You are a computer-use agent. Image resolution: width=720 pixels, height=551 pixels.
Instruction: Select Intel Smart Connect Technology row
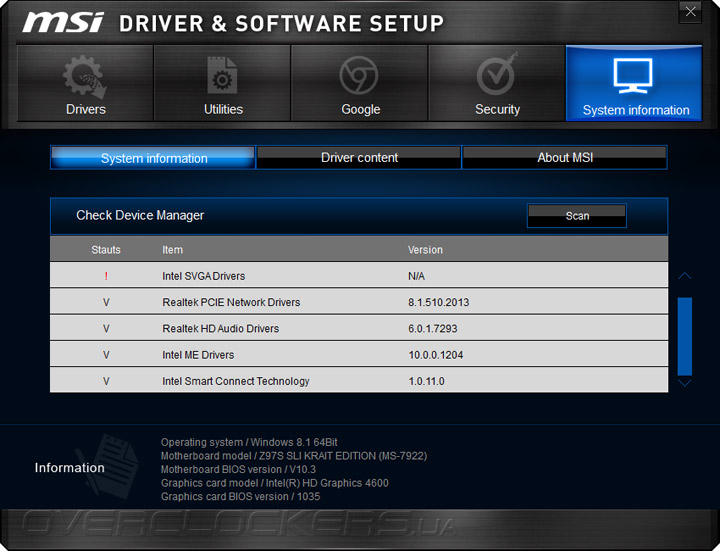[359, 380]
